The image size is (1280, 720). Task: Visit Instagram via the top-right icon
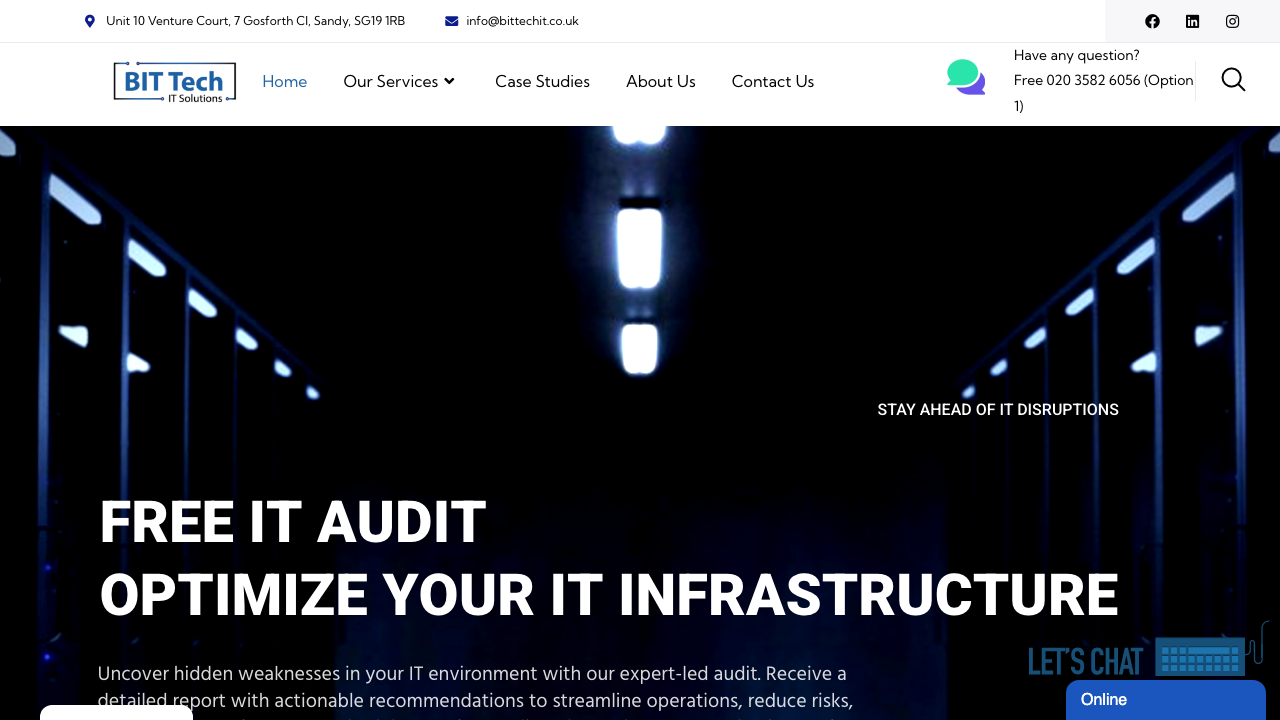point(1232,21)
